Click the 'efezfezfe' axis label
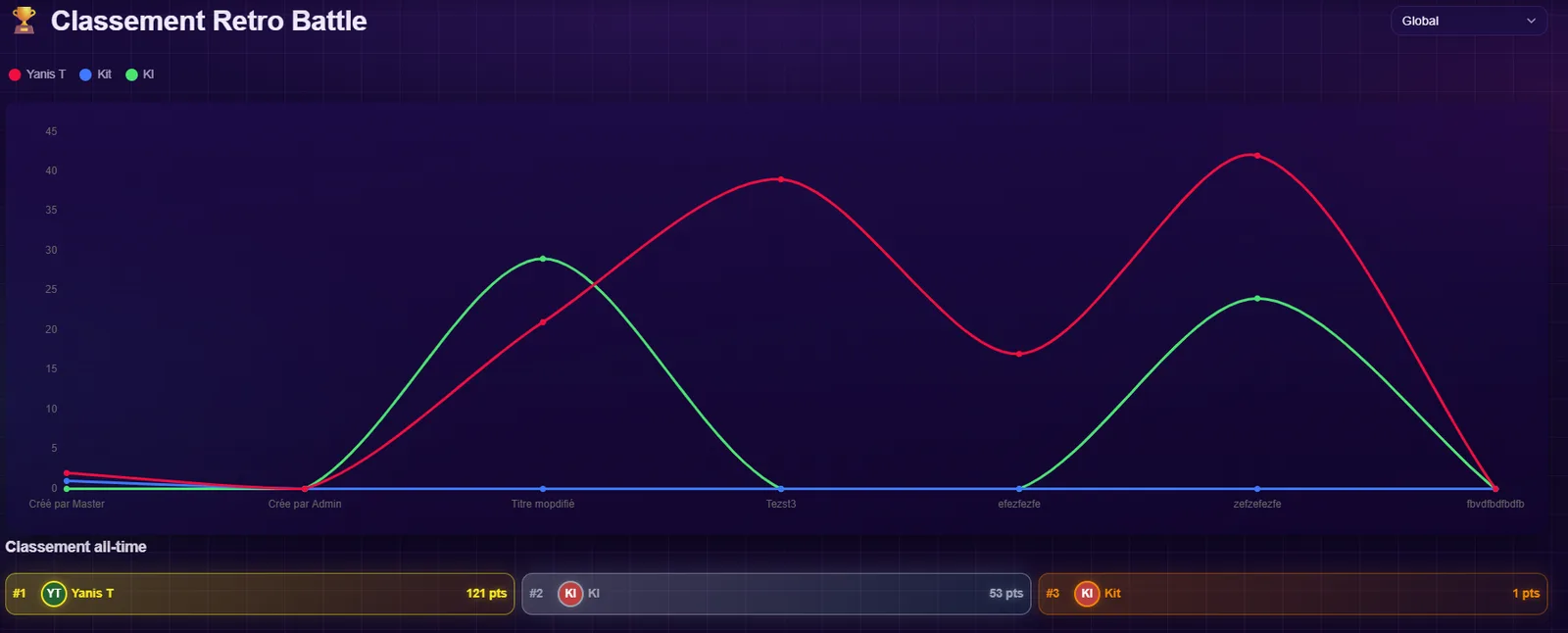 tap(1019, 504)
